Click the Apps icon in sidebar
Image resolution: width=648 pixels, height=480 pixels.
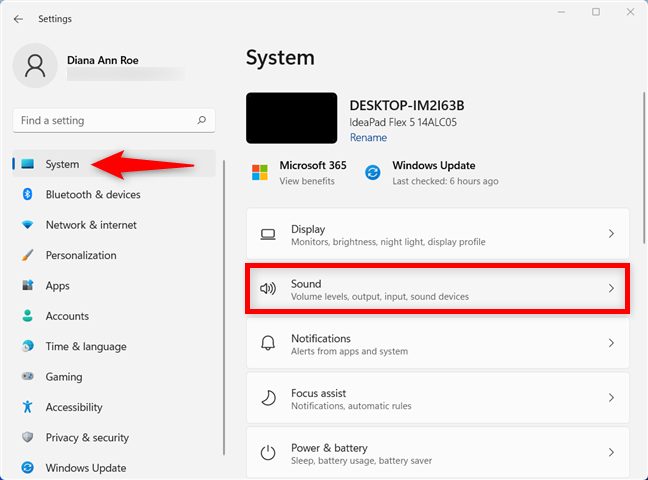(x=28, y=285)
